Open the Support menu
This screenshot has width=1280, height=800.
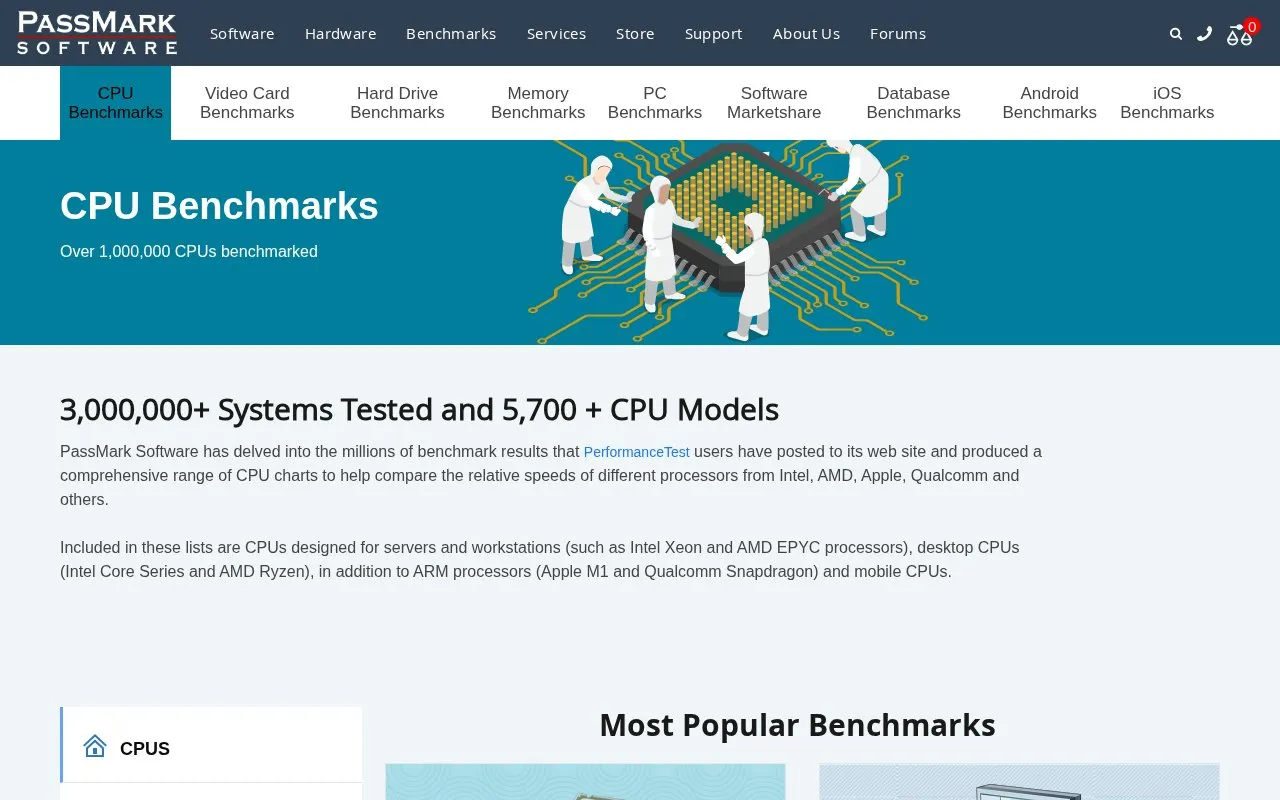click(x=714, y=34)
